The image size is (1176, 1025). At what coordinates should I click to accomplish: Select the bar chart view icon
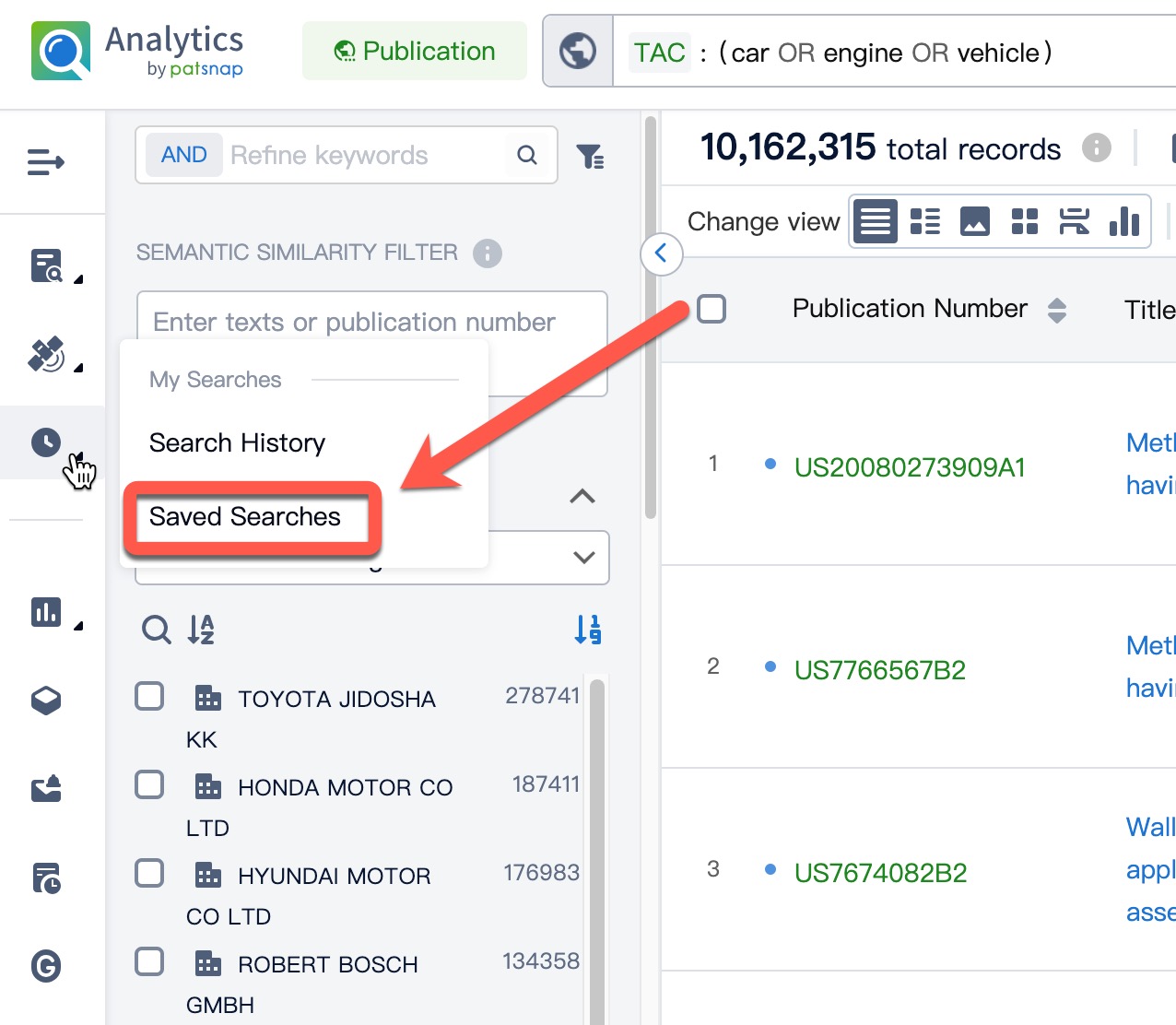pyautogui.click(x=1123, y=221)
